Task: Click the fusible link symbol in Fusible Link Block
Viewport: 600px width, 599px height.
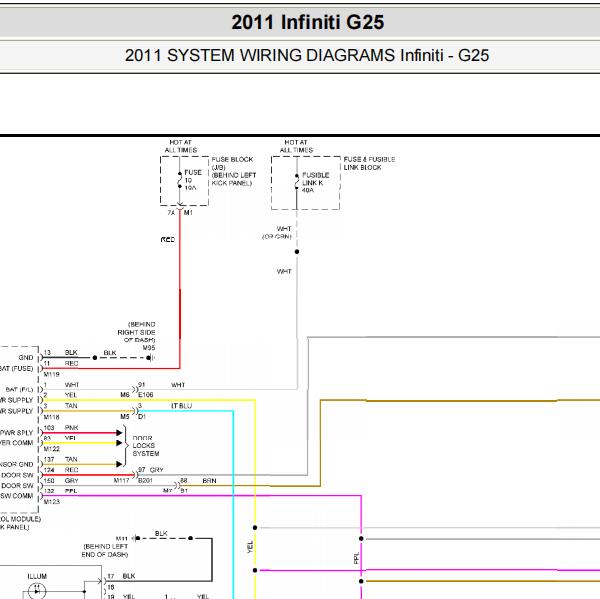Action: click(x=297, y=182)
